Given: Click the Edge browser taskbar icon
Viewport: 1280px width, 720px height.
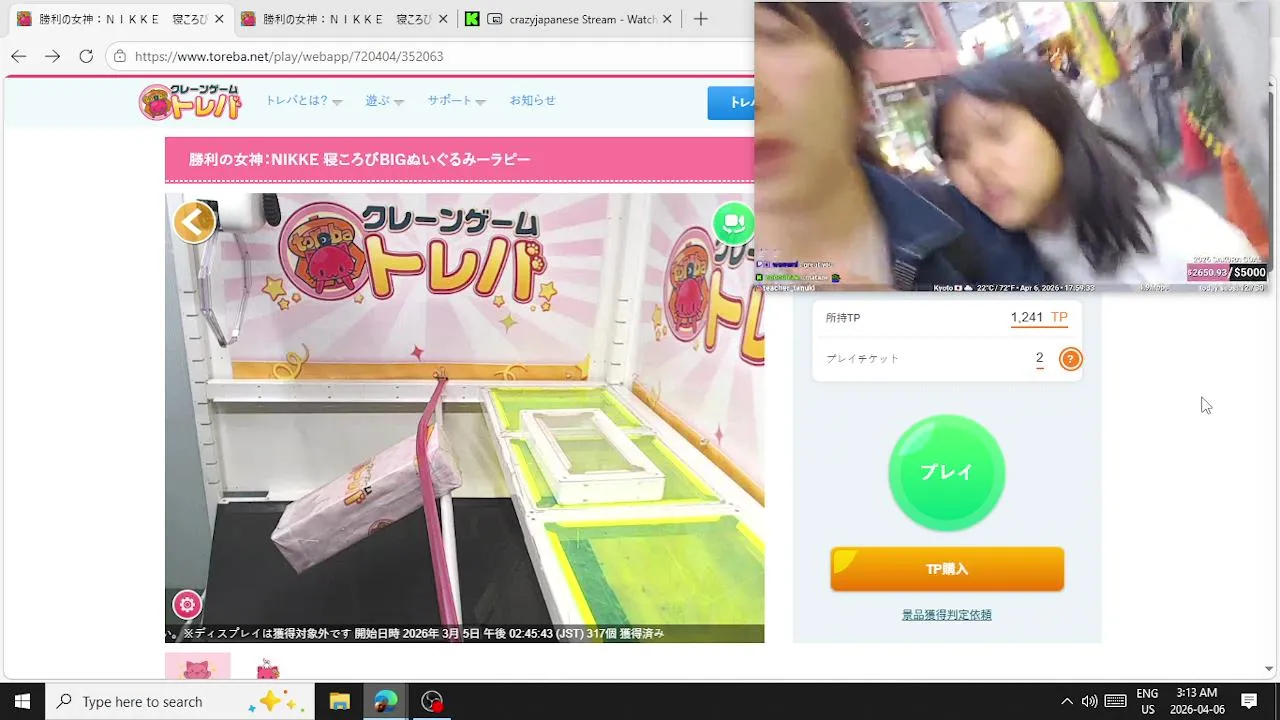Looking at the screenshot, I should (385, 701).
